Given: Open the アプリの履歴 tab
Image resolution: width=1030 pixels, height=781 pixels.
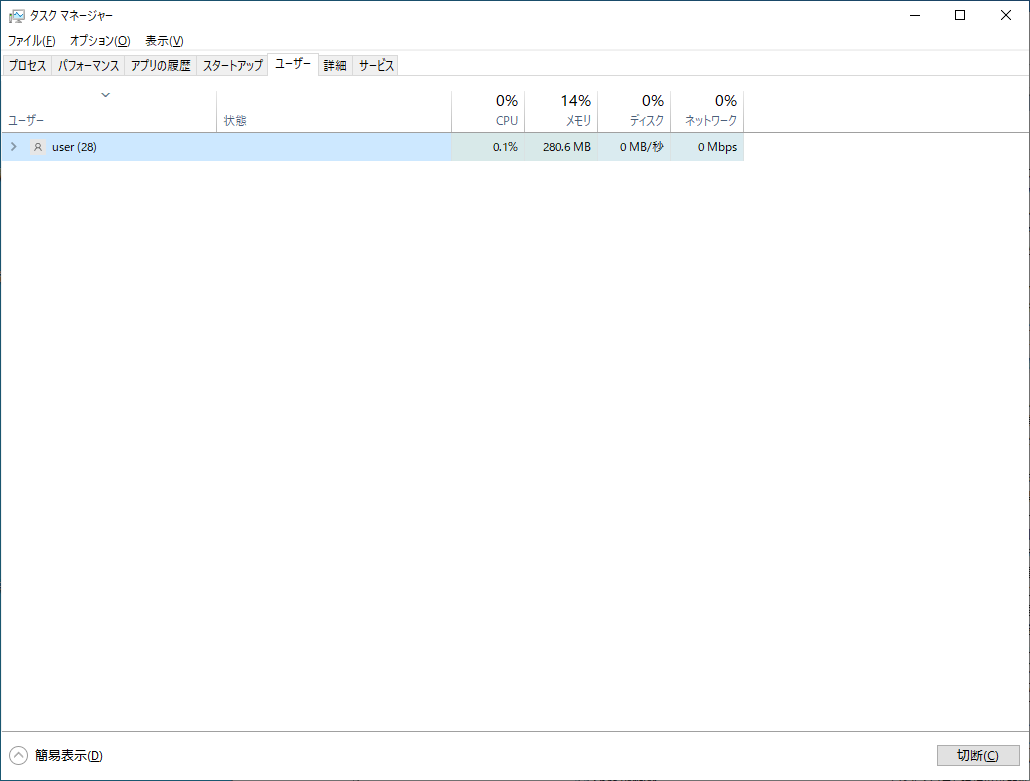Looking at the screenshot, I should click(160, 66).
